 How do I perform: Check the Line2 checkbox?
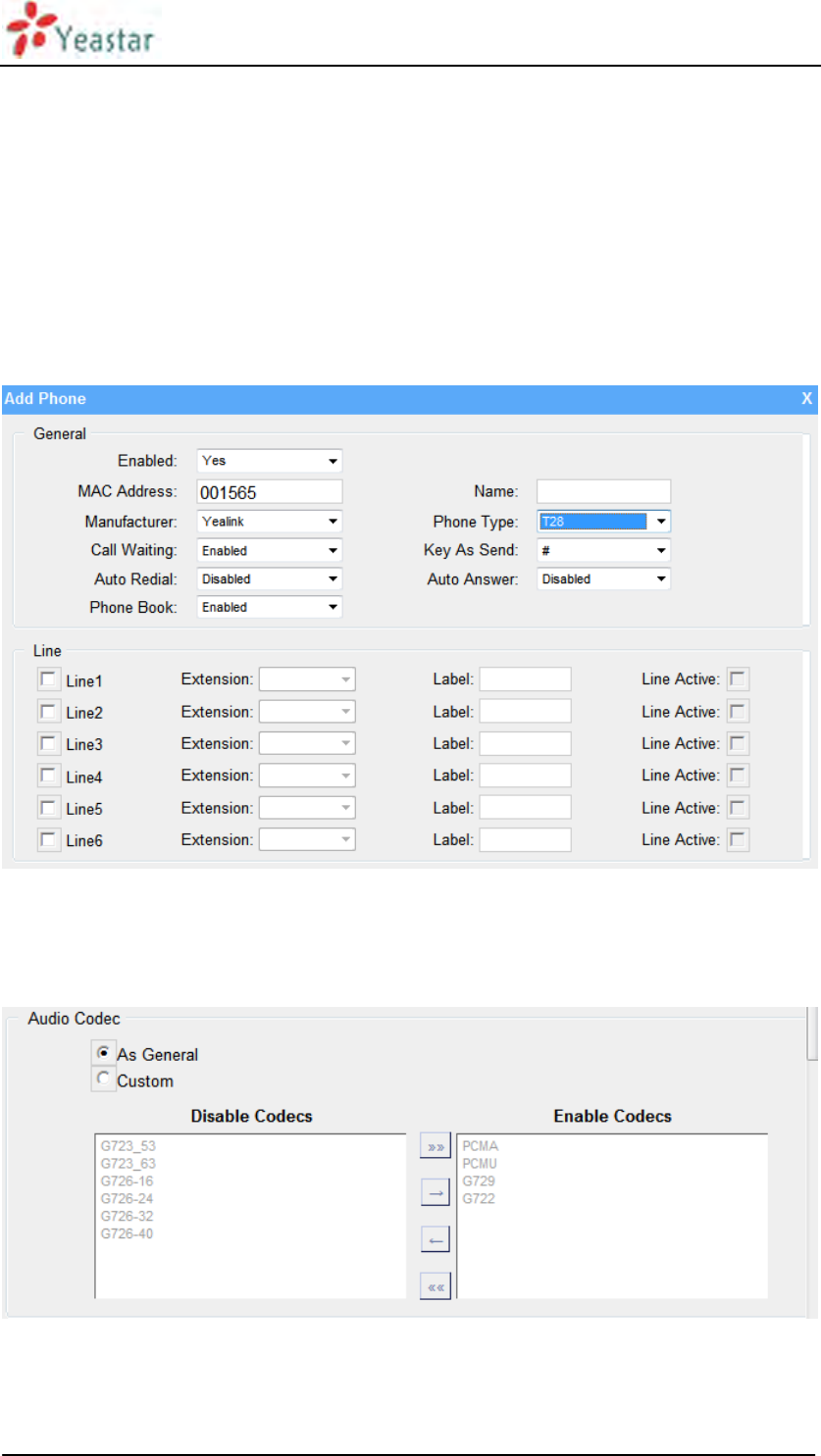click(x=47, y=711)
